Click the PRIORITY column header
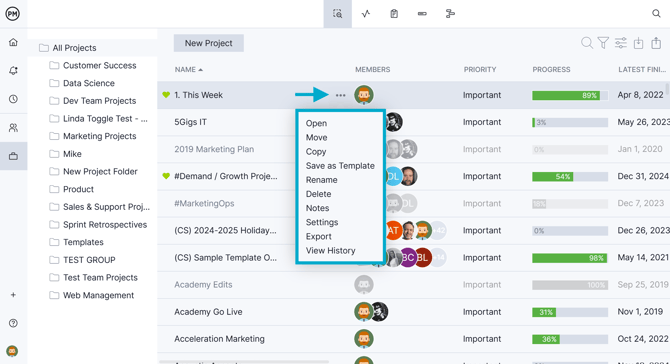The width and height of the screenshot is (670, 364). click(x=480, y=70)
